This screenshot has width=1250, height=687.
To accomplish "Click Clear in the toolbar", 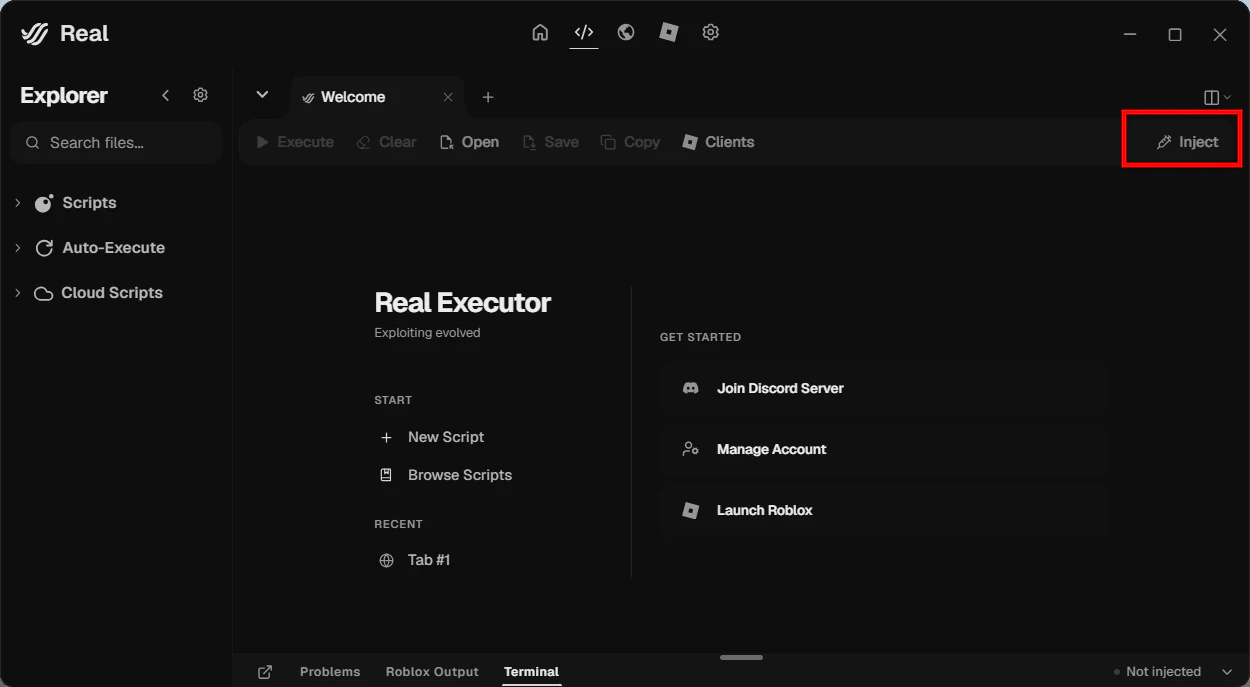I will [386, 142].
